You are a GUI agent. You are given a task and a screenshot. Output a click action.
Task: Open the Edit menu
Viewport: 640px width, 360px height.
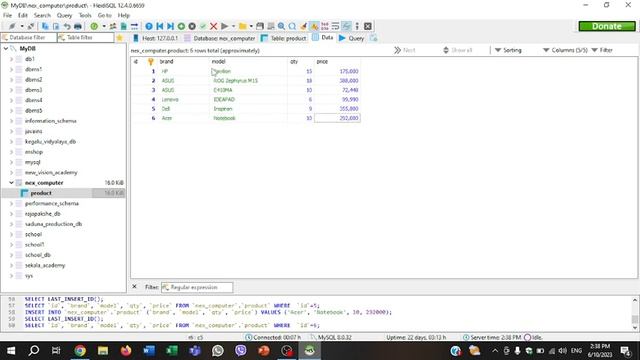click(x=23, y=15)
